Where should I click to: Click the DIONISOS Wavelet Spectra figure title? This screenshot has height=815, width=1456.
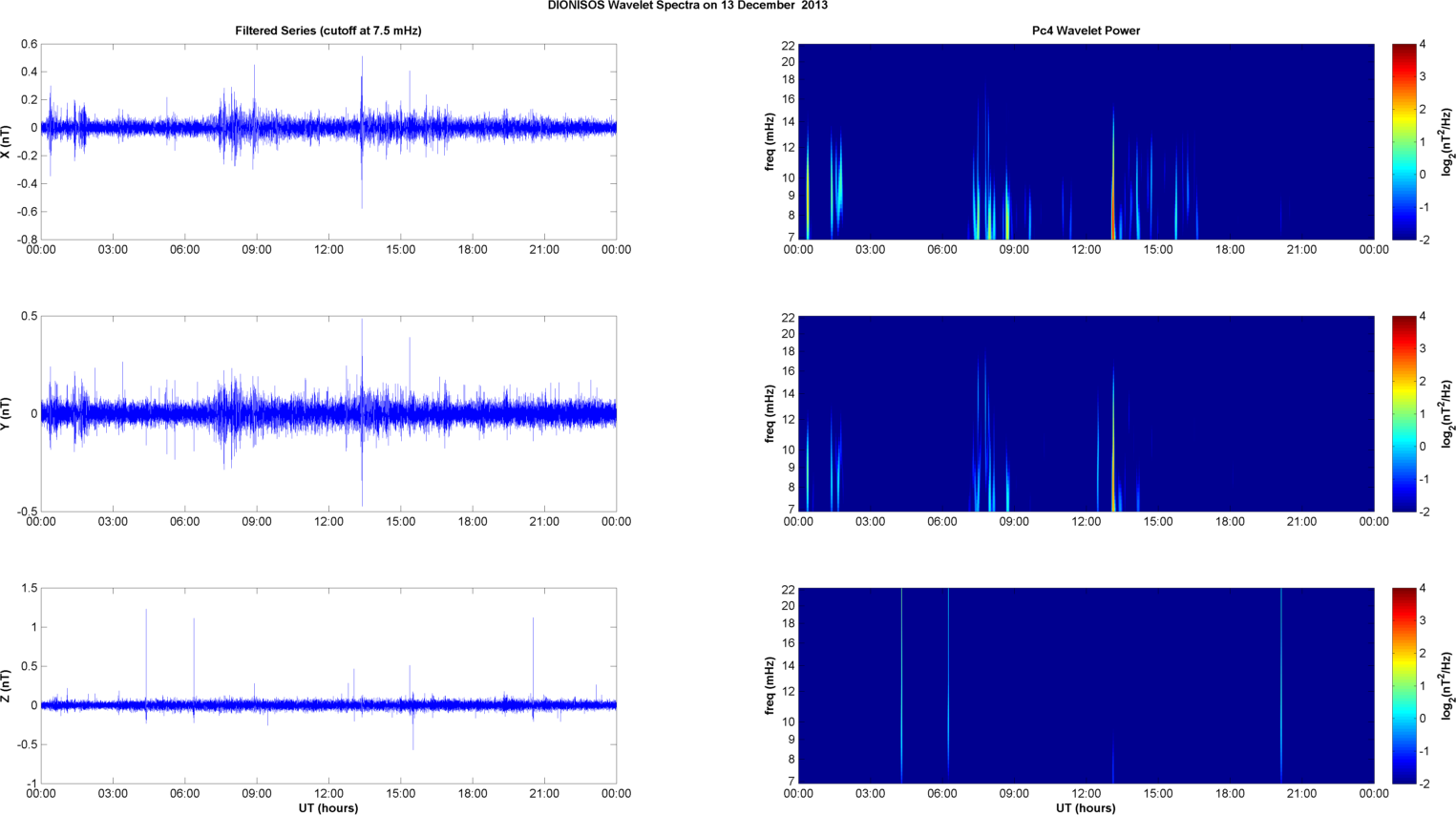(687, 6)
